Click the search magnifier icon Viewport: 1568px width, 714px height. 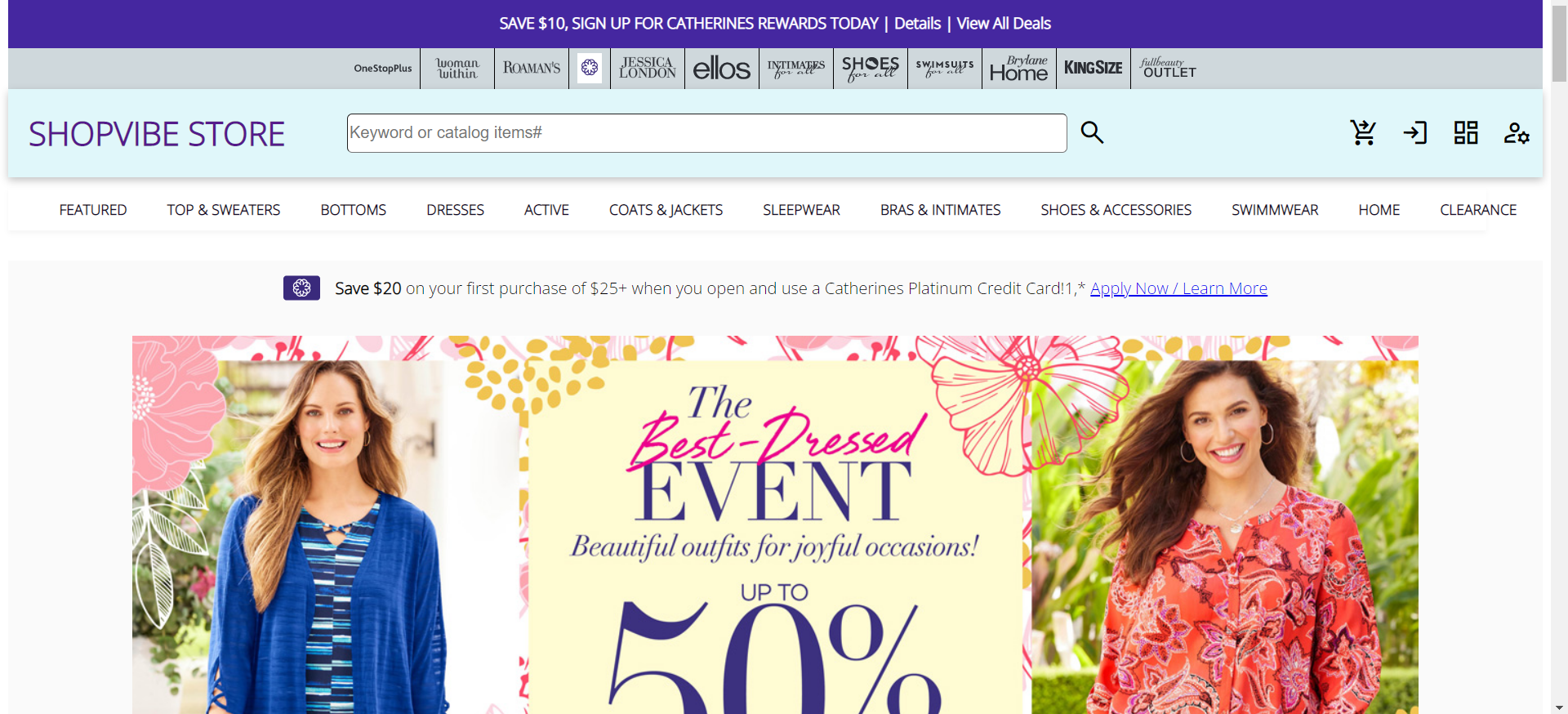(1092, 132)
